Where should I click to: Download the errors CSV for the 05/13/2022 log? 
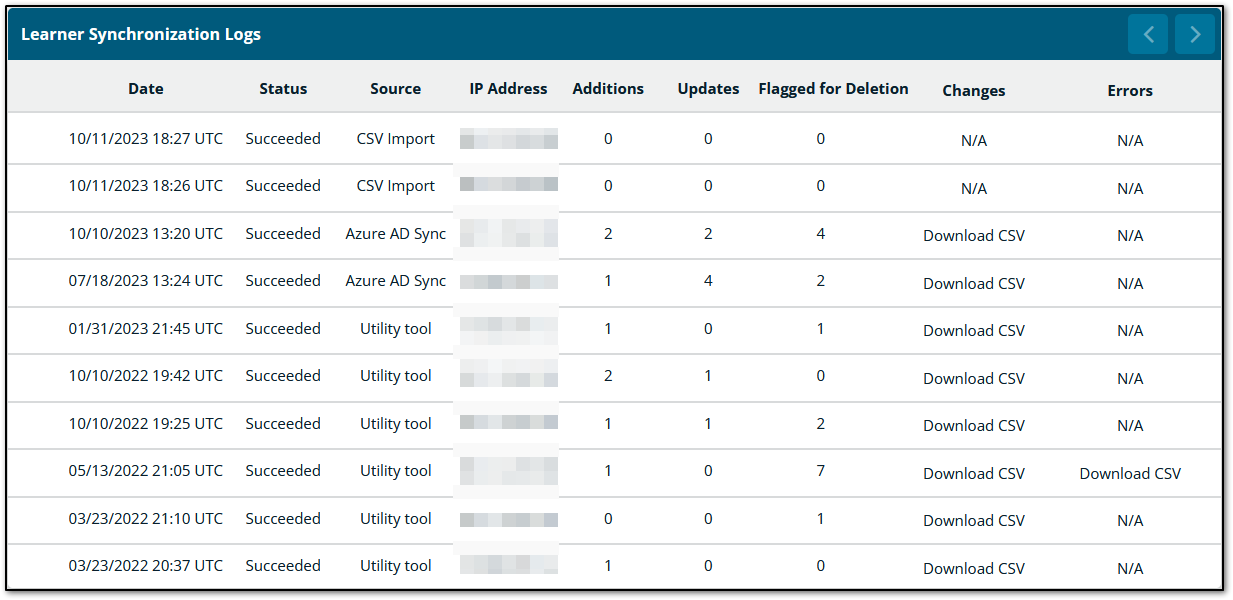[x=1130, y=473]
